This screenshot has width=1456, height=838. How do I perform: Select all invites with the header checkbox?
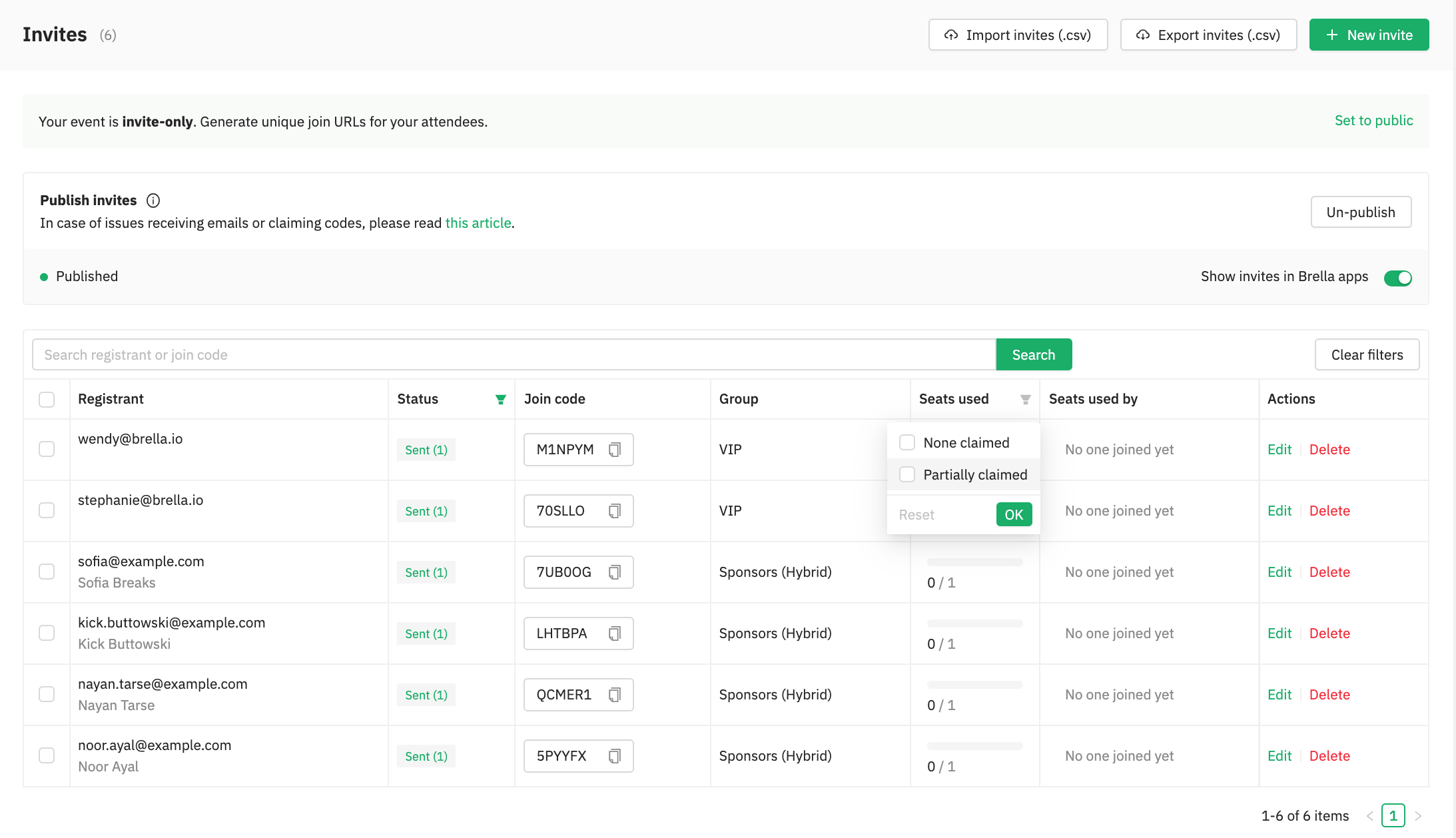(x=47, y=400)
